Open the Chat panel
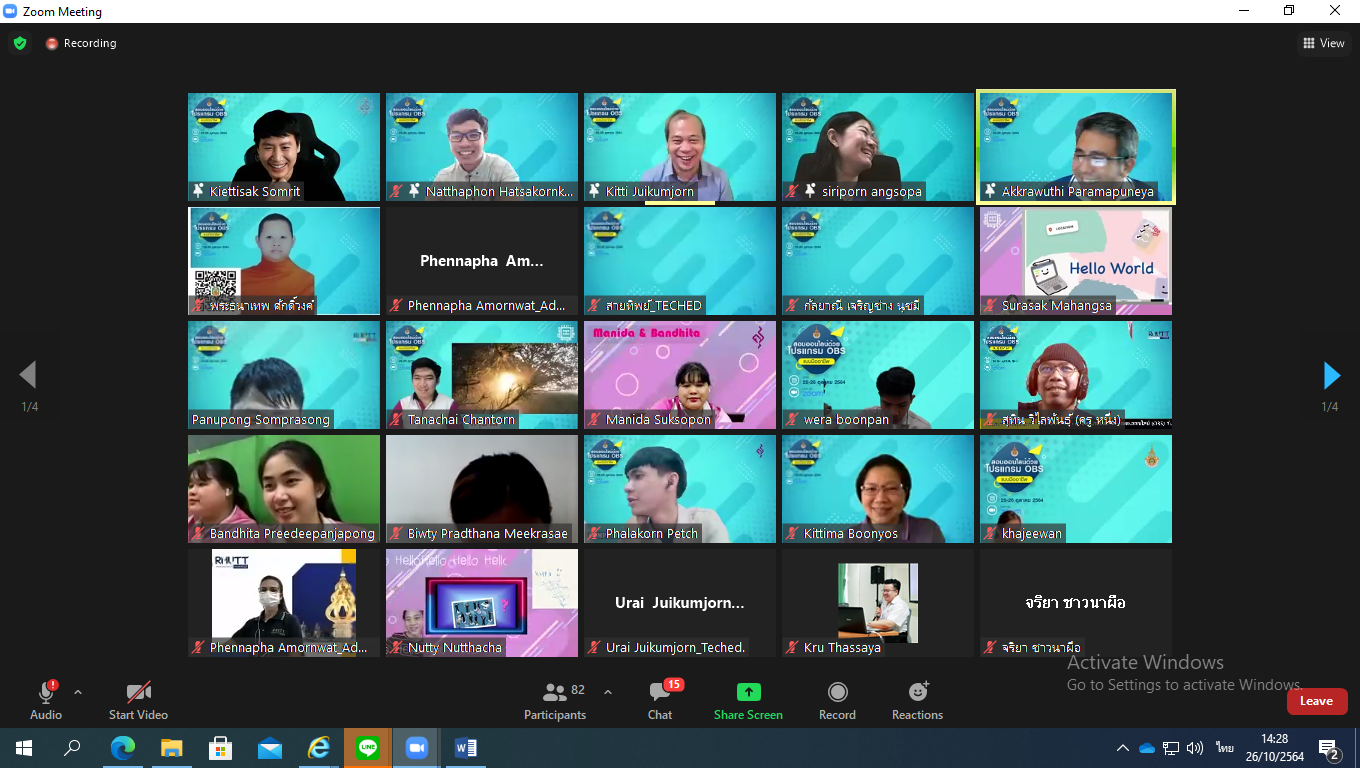Image resolution: width=1360 pixels, height=768 pixels. pos(660,700)
